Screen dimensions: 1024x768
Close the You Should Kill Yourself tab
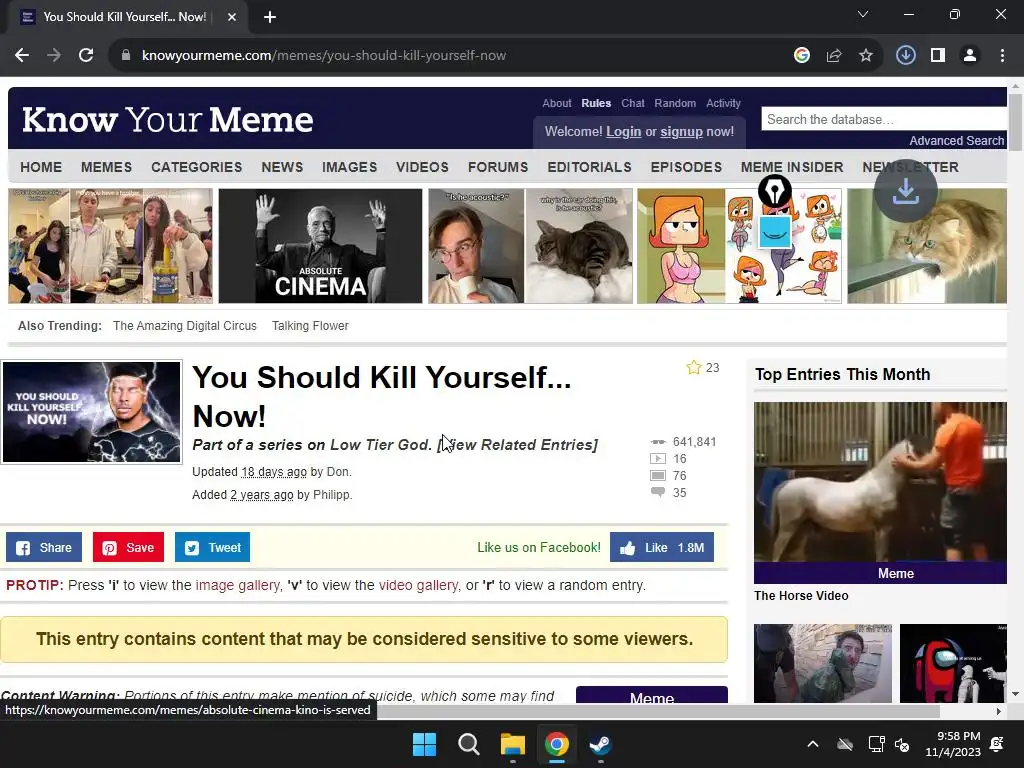232,17
